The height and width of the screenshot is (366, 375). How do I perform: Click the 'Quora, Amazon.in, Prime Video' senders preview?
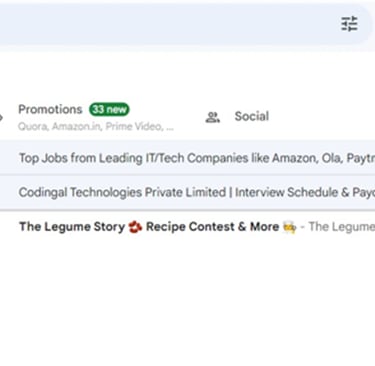click(x=96, y=127)
